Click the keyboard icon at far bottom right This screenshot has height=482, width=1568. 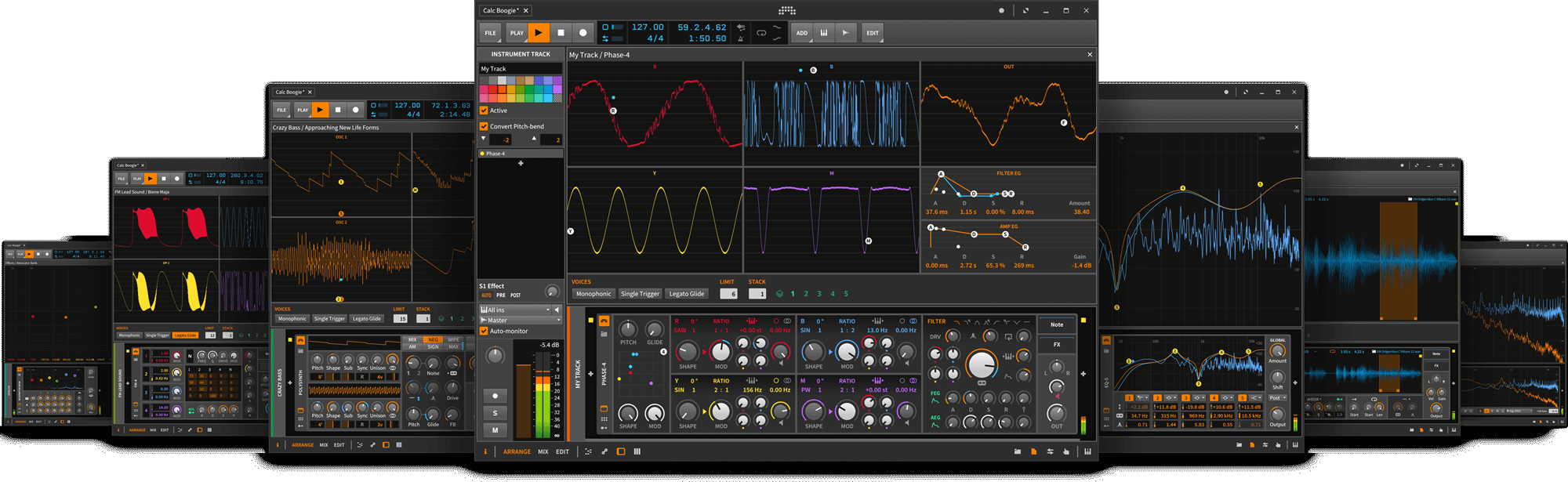[1087, 451]
